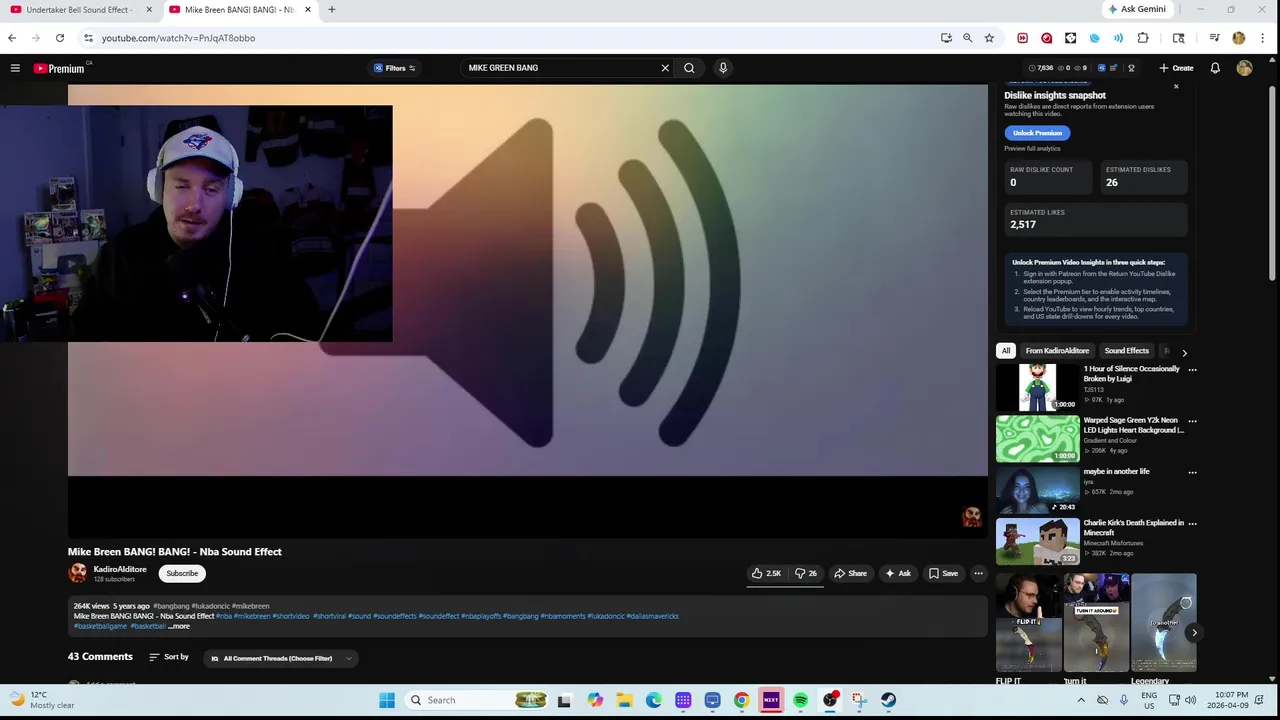The height and width of the screenshot is (720, 1280).
Task: Close the Dislike insights snapshot panel
Action: click(x=1176, y=87)
